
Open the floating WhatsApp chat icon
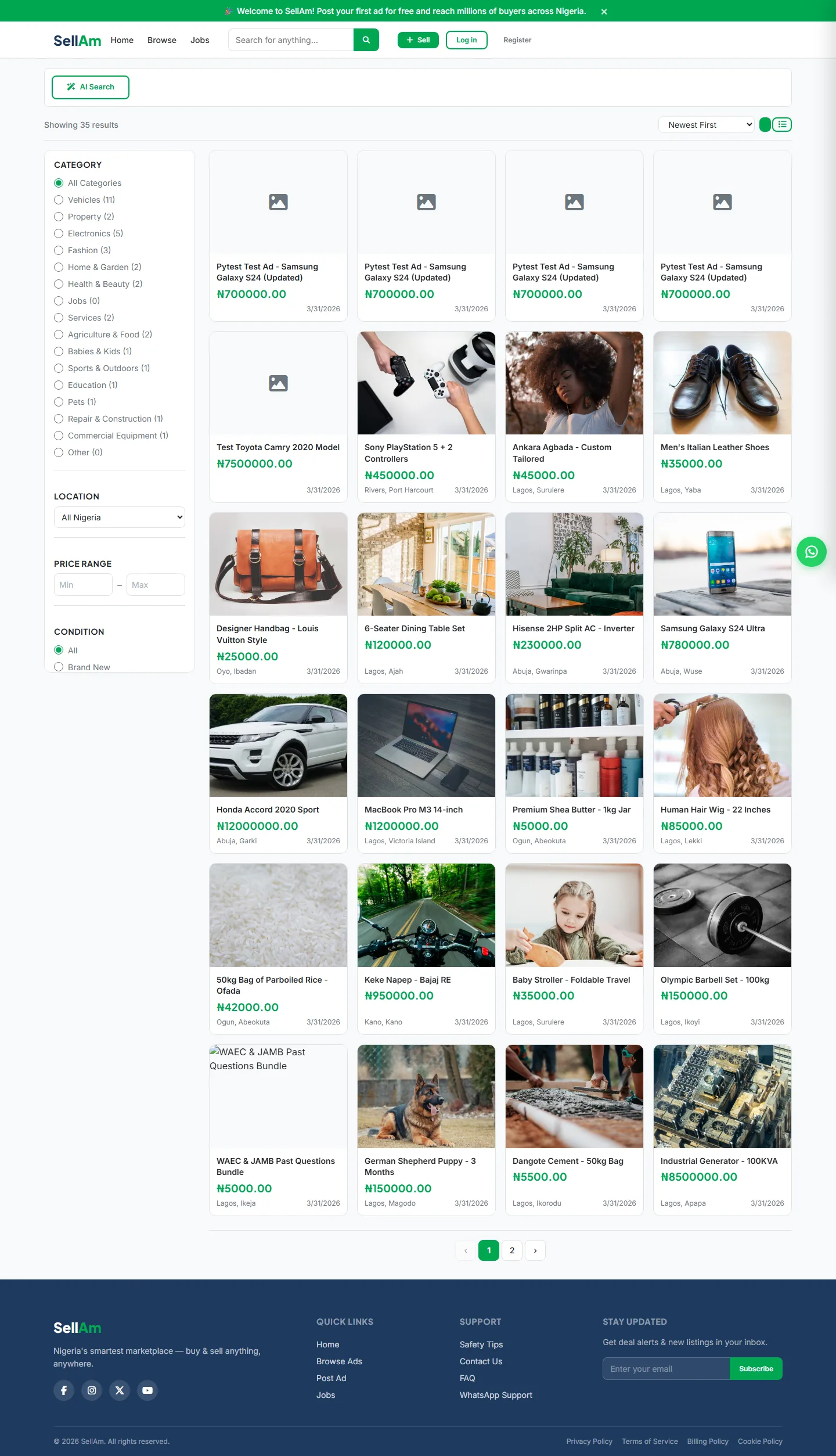[811, 552]
